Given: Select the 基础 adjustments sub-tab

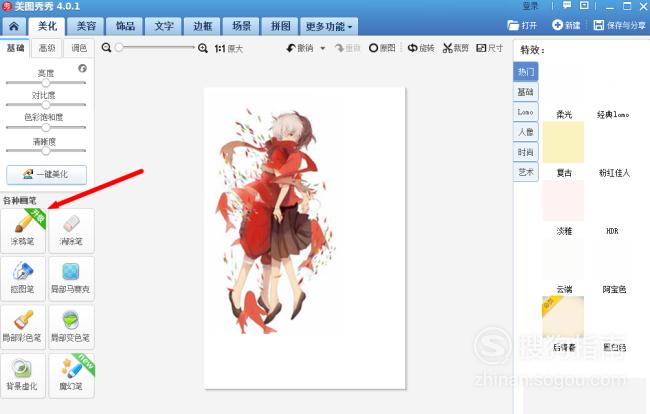Looking at the screenshot, I should tap(15, 48).
